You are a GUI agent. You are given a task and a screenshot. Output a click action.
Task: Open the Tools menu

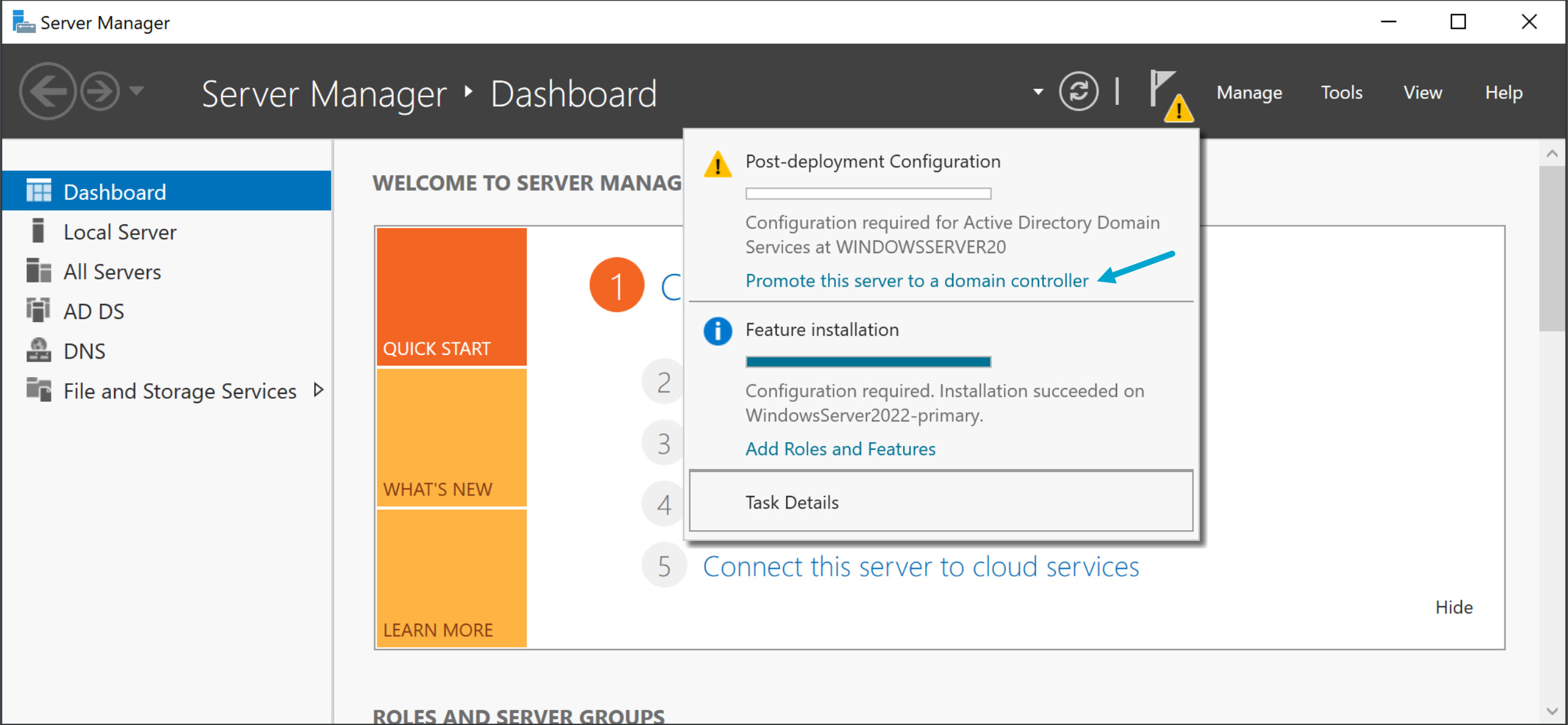tap(1341, 92)
